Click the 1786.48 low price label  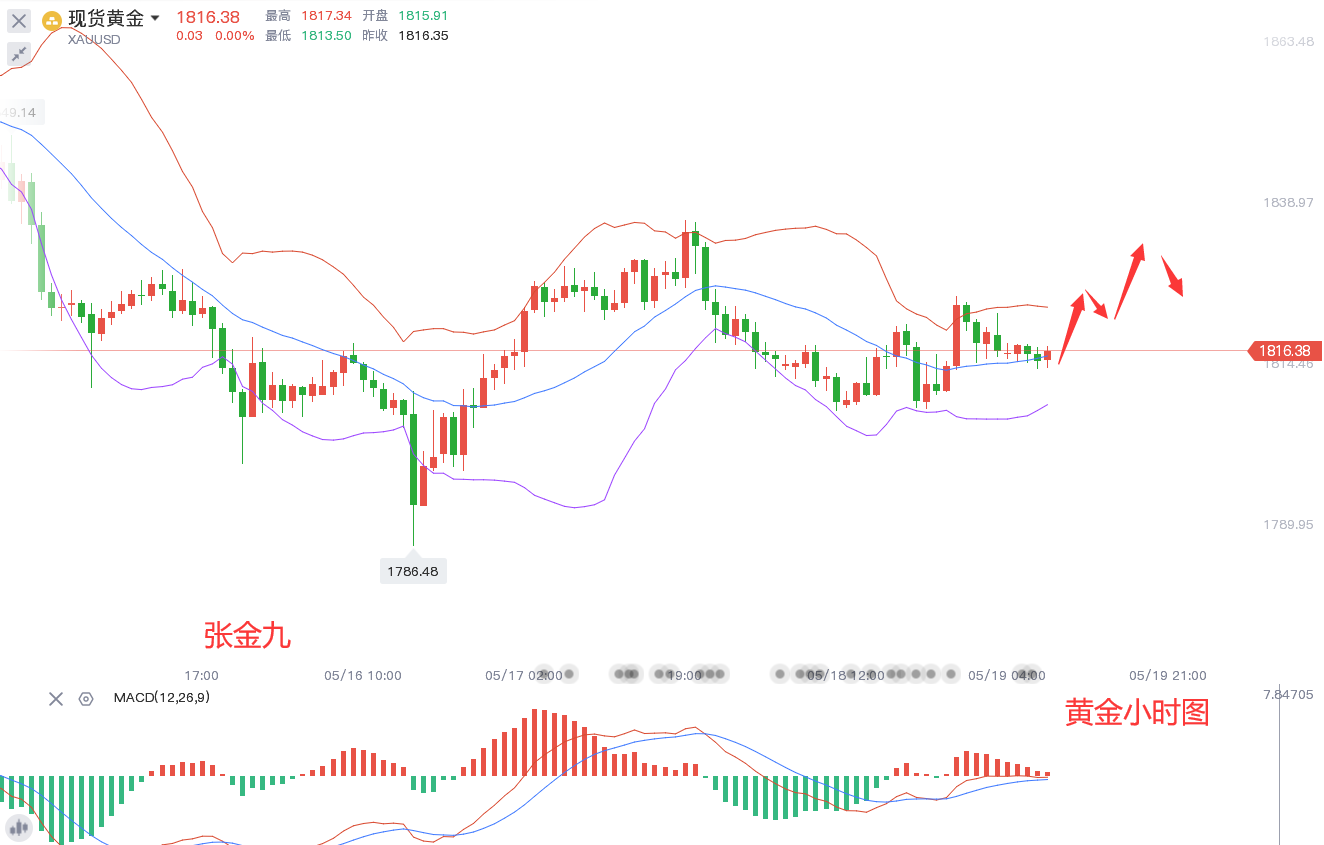(x=414, y=571)
